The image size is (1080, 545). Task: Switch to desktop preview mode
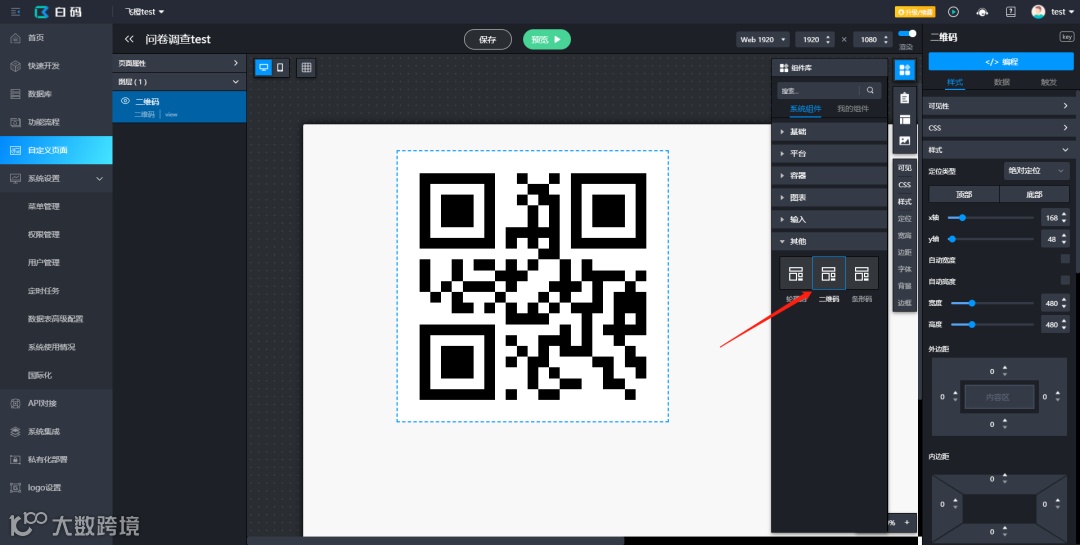[263, 68]
